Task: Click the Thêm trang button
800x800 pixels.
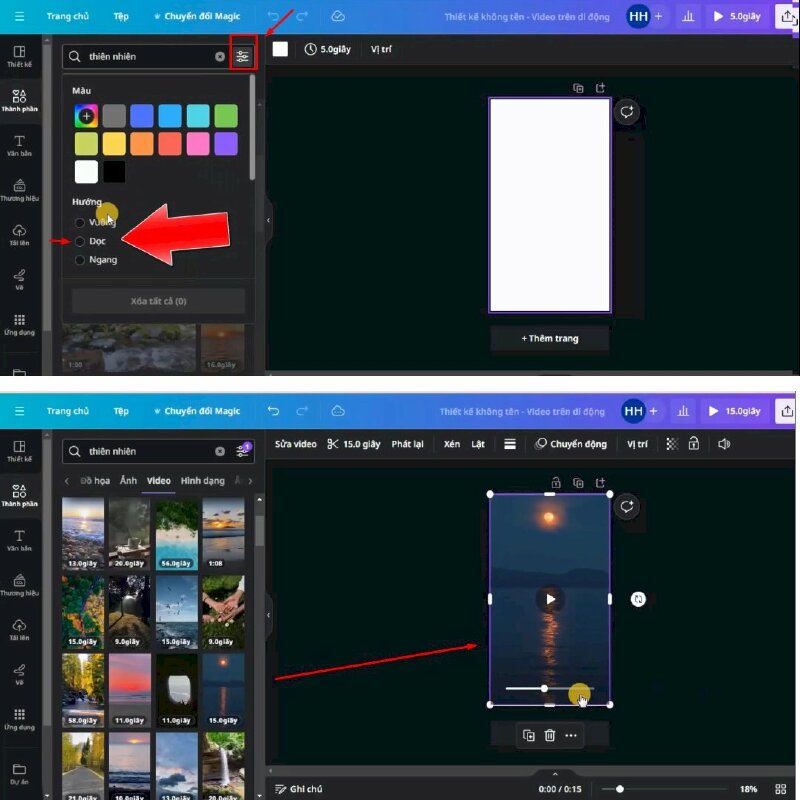Action: tap(549, 338)
